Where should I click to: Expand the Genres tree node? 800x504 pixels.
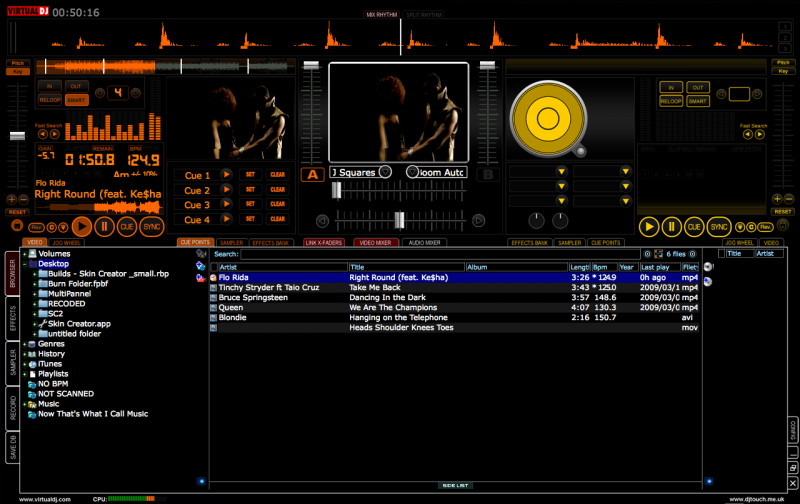pyautogui.click(x=24, y=344)
